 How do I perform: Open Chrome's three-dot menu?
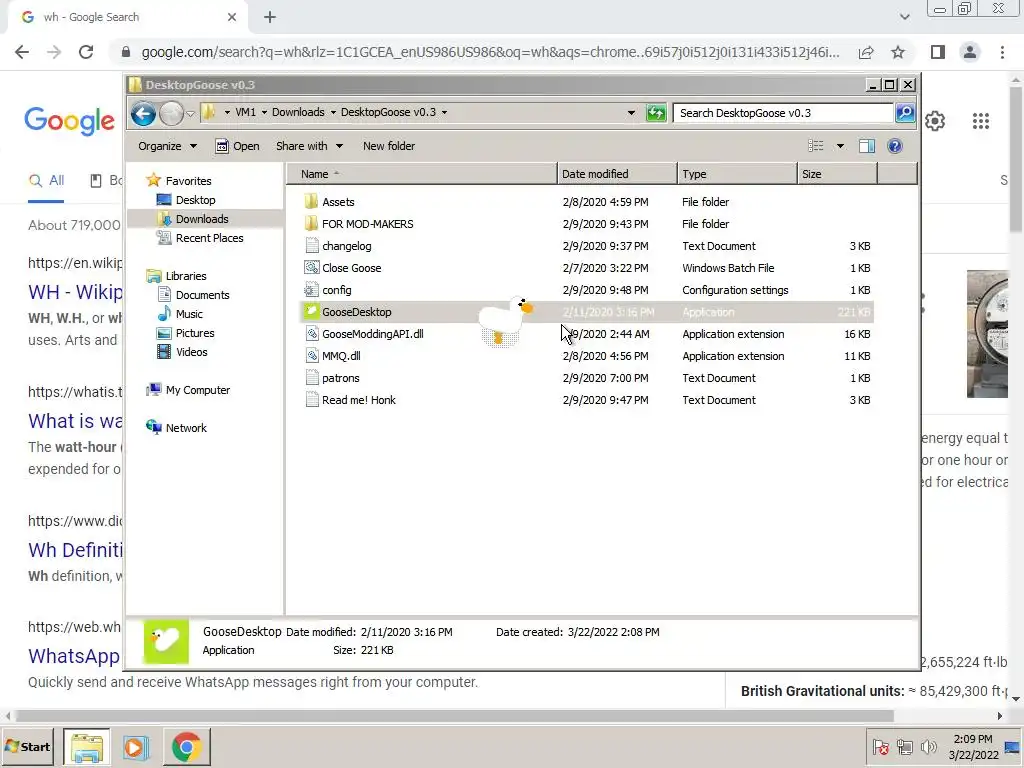coord(1002,52)
